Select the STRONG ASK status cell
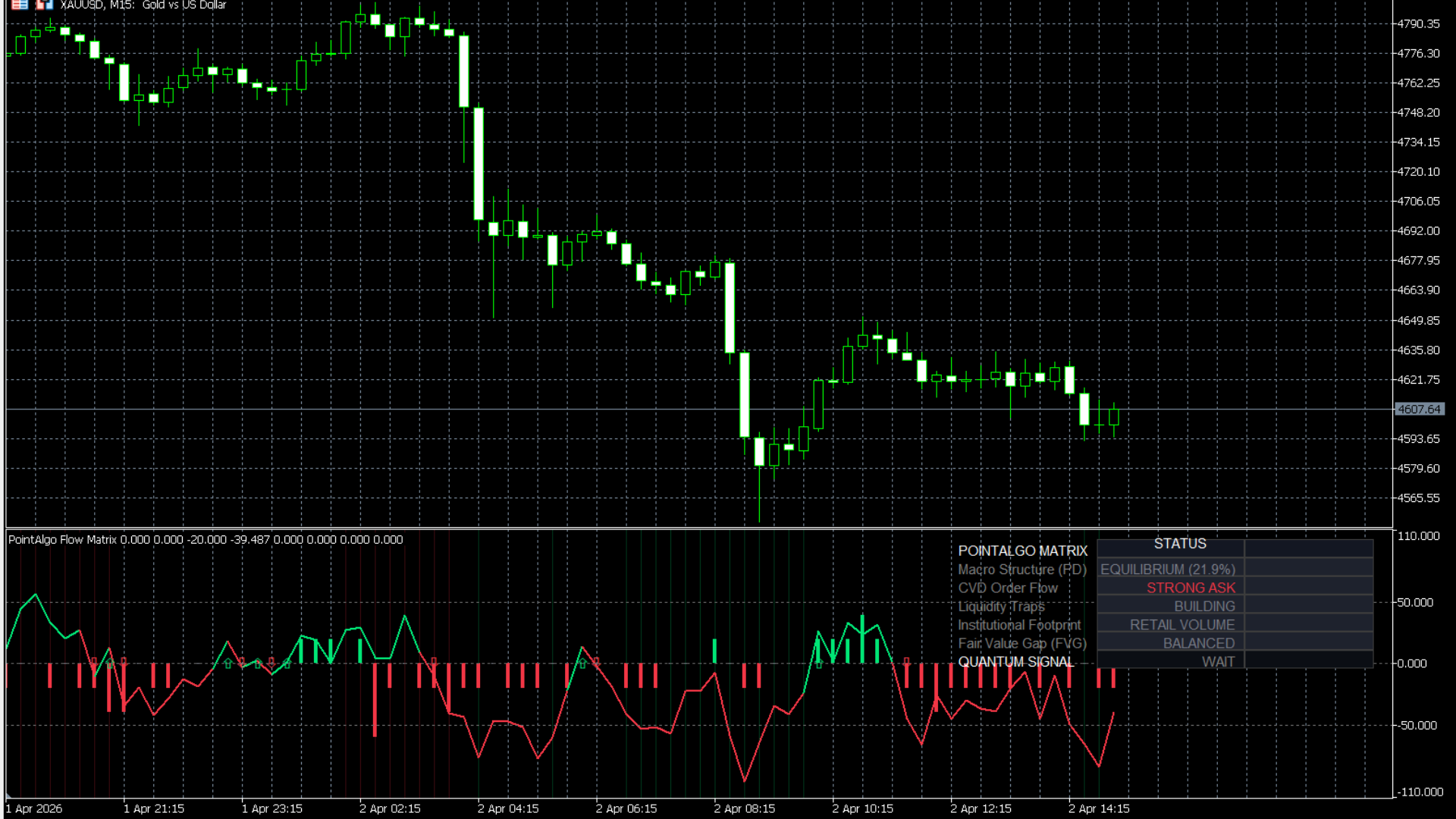Viewport: 1456px width, 819px height. pyautogui.click(x=1191, y=588)
